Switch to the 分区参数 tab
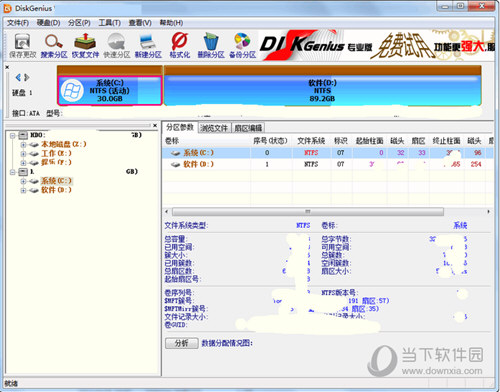The image size is (500, 392). pyautogui.click(x=180, y=127)
